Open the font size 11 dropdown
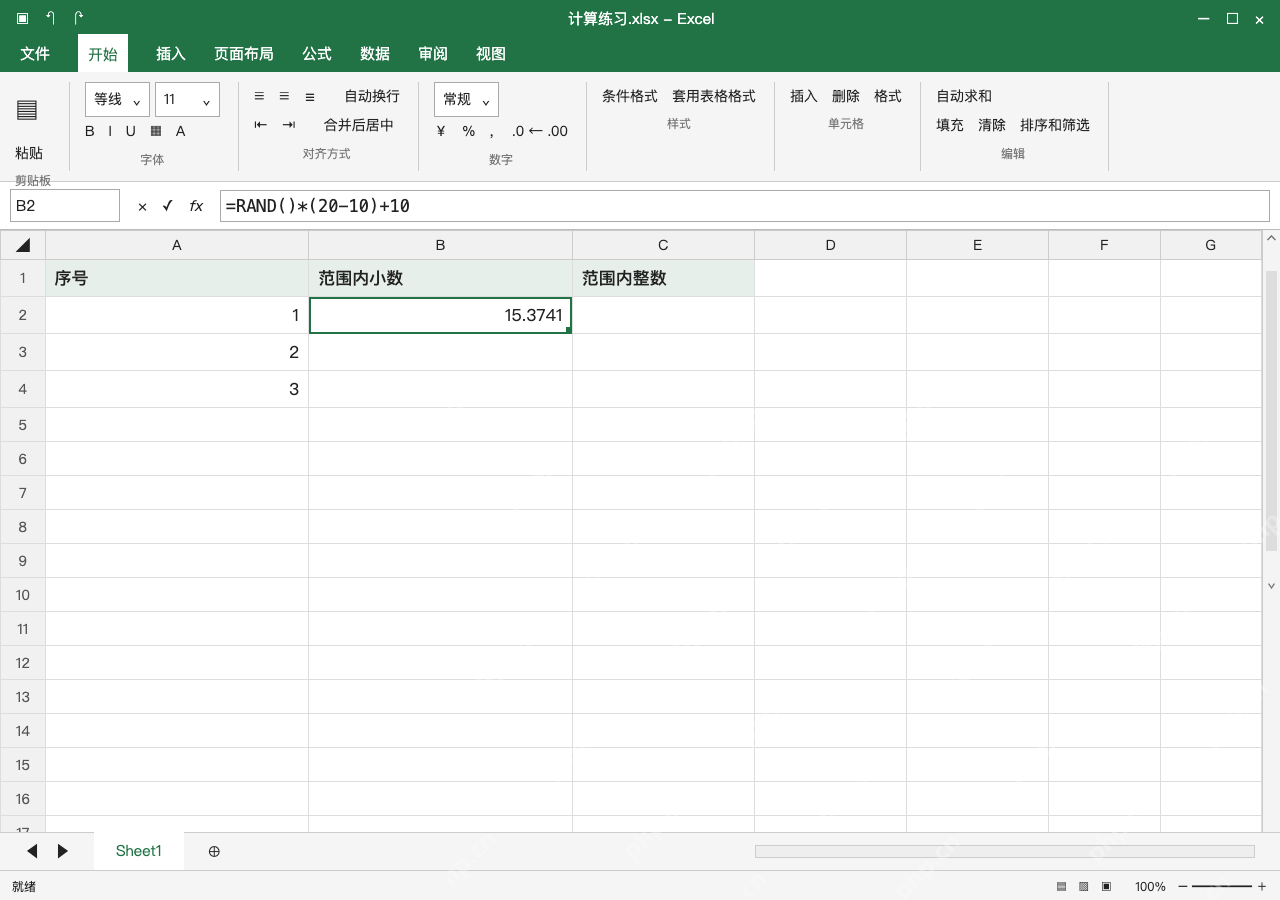This screenshot has height=900, width=1280. (187, 99)
